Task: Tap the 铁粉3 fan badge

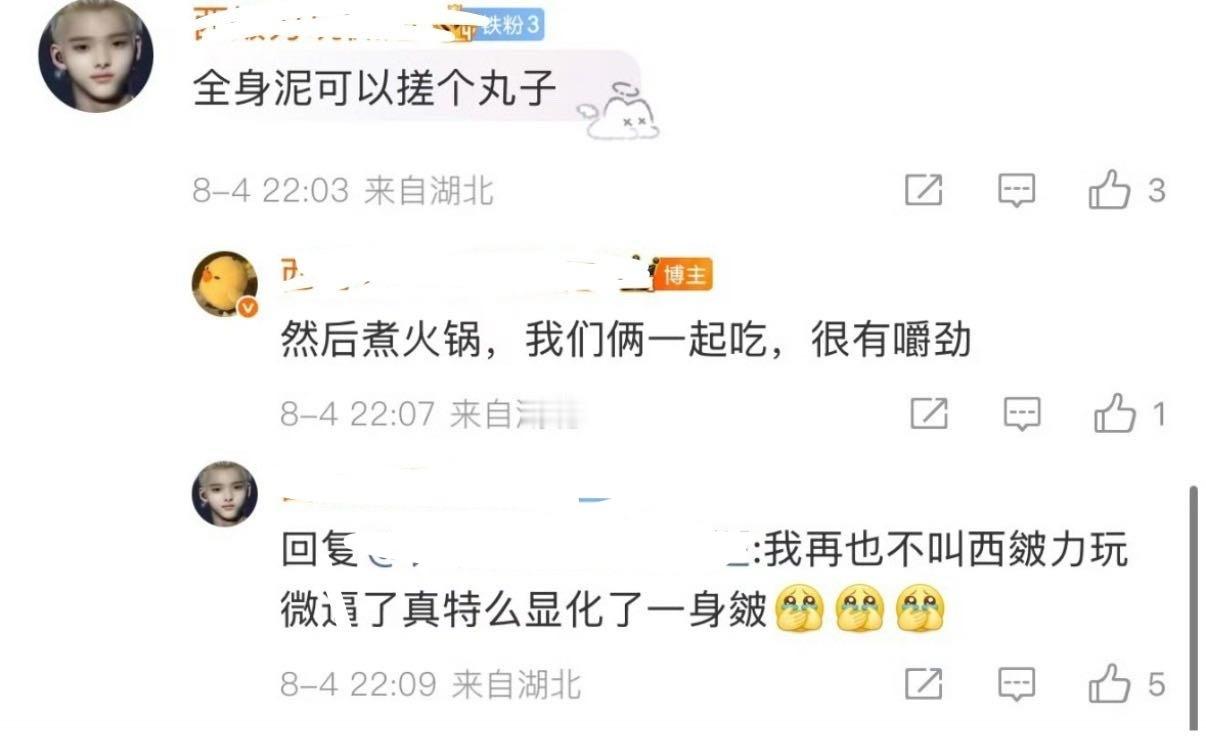Action: pyautogui.click(x=509, y=25)
